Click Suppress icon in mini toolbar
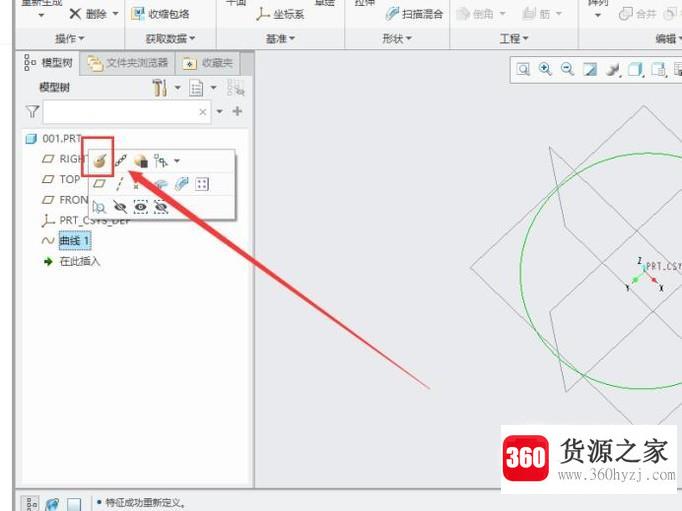 pos(141,161)
